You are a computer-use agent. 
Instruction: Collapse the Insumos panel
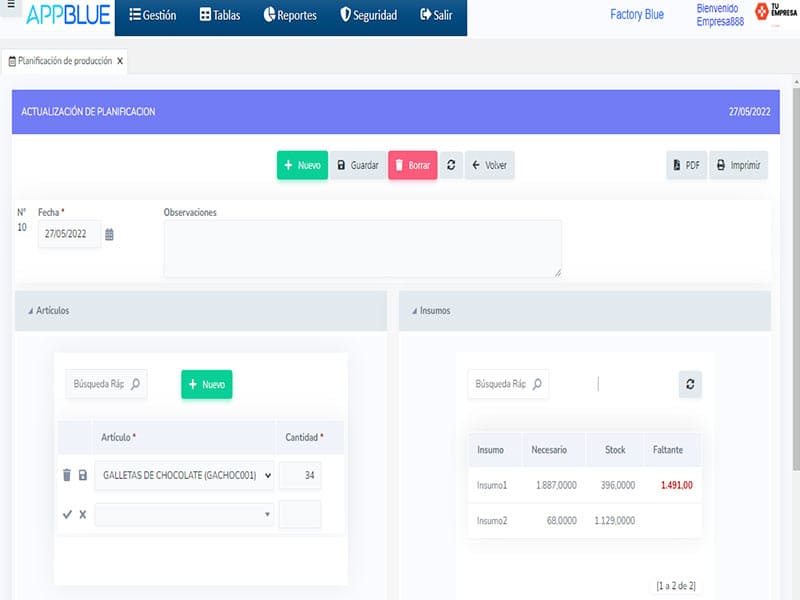pos(414,311)
